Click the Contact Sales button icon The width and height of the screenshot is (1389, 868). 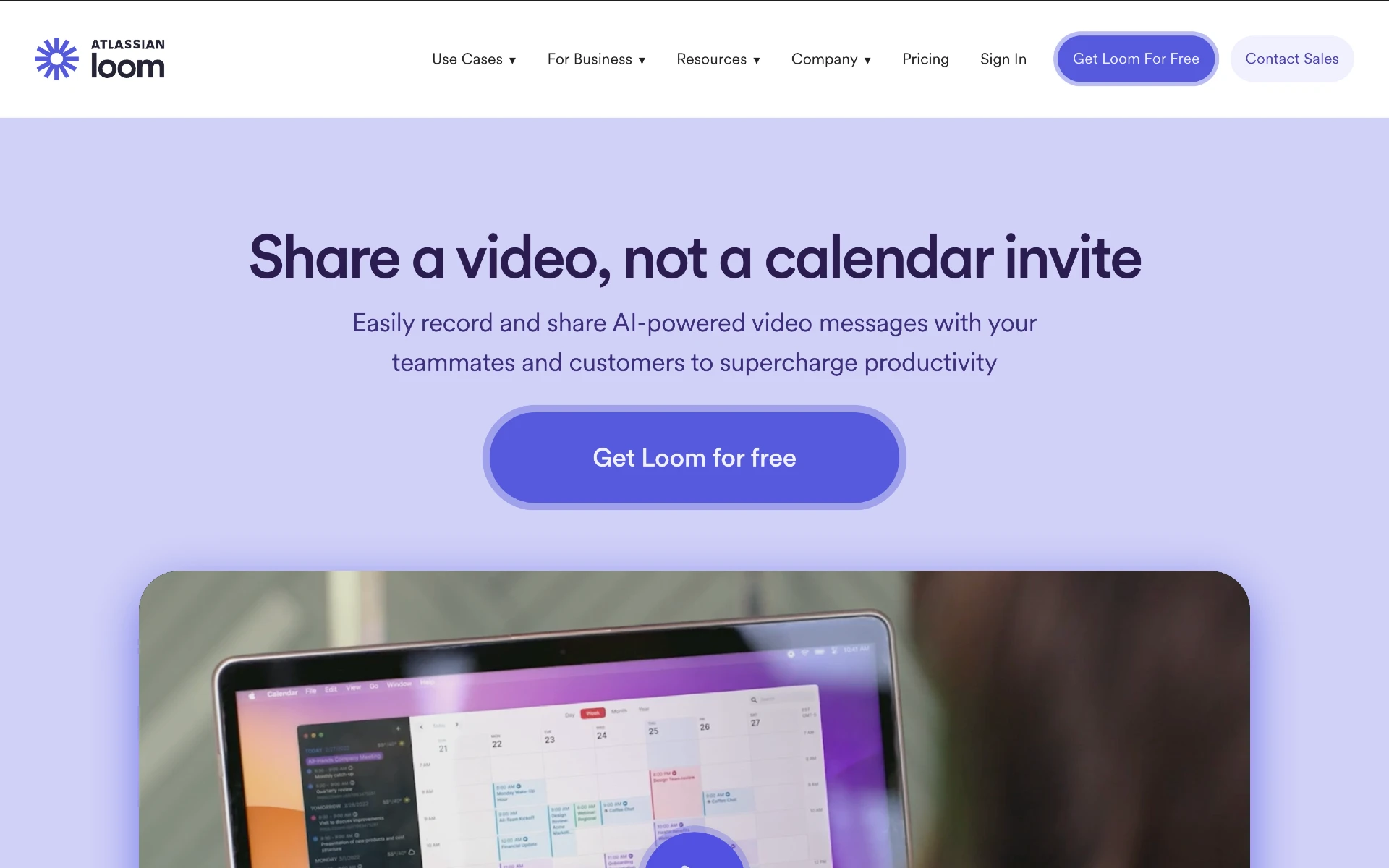1292,58
